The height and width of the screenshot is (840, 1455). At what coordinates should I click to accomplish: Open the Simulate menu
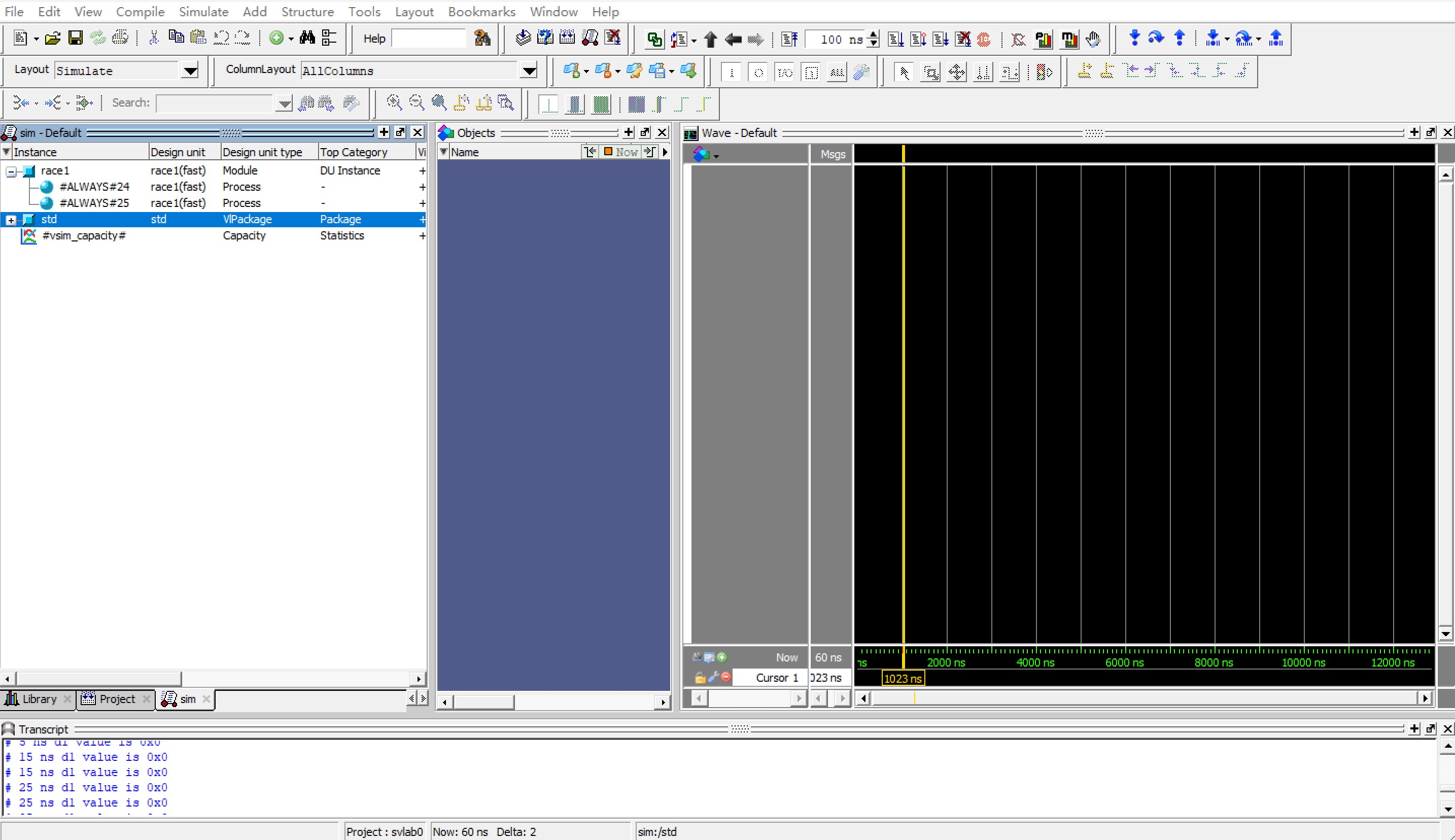203,12
